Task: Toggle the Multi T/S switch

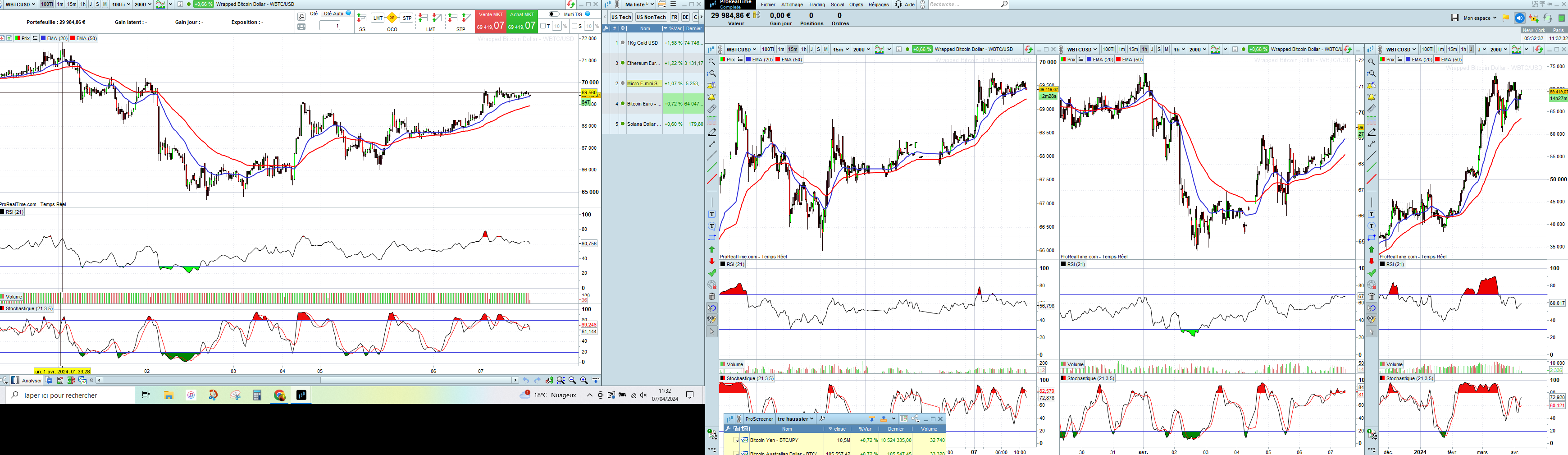Action: click(x=553, y=14)
